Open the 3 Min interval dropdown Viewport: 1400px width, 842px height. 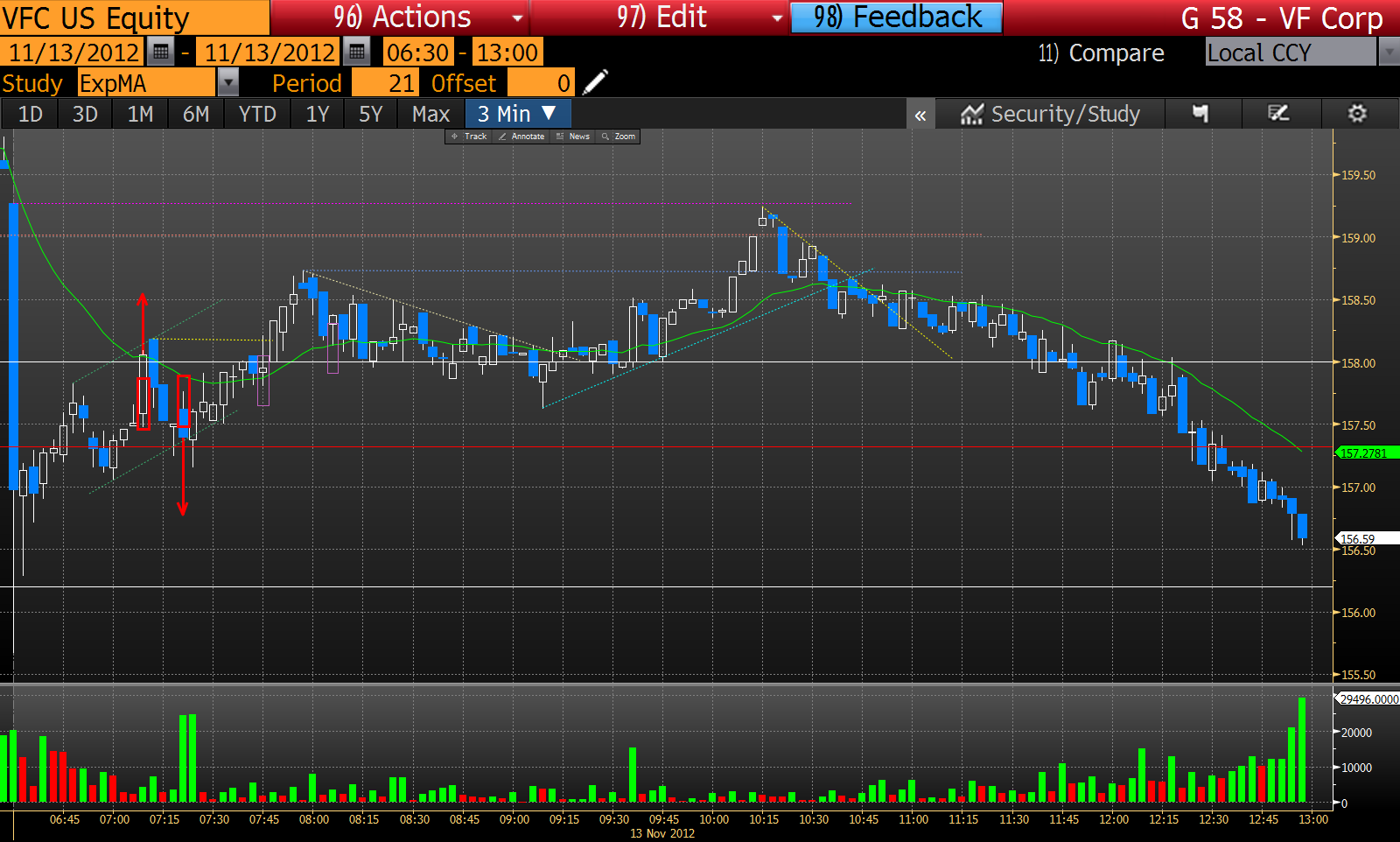click(x=518, y=114)
